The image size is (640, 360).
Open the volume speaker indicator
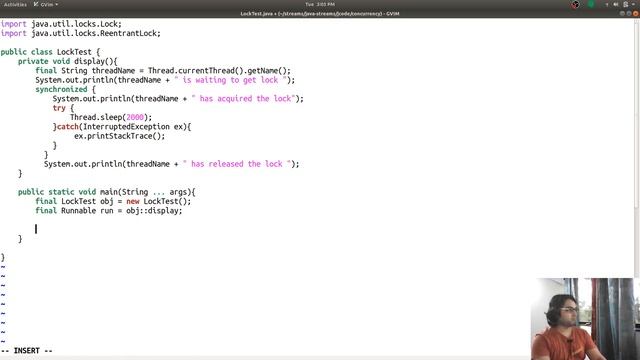(x=616, y=4)
